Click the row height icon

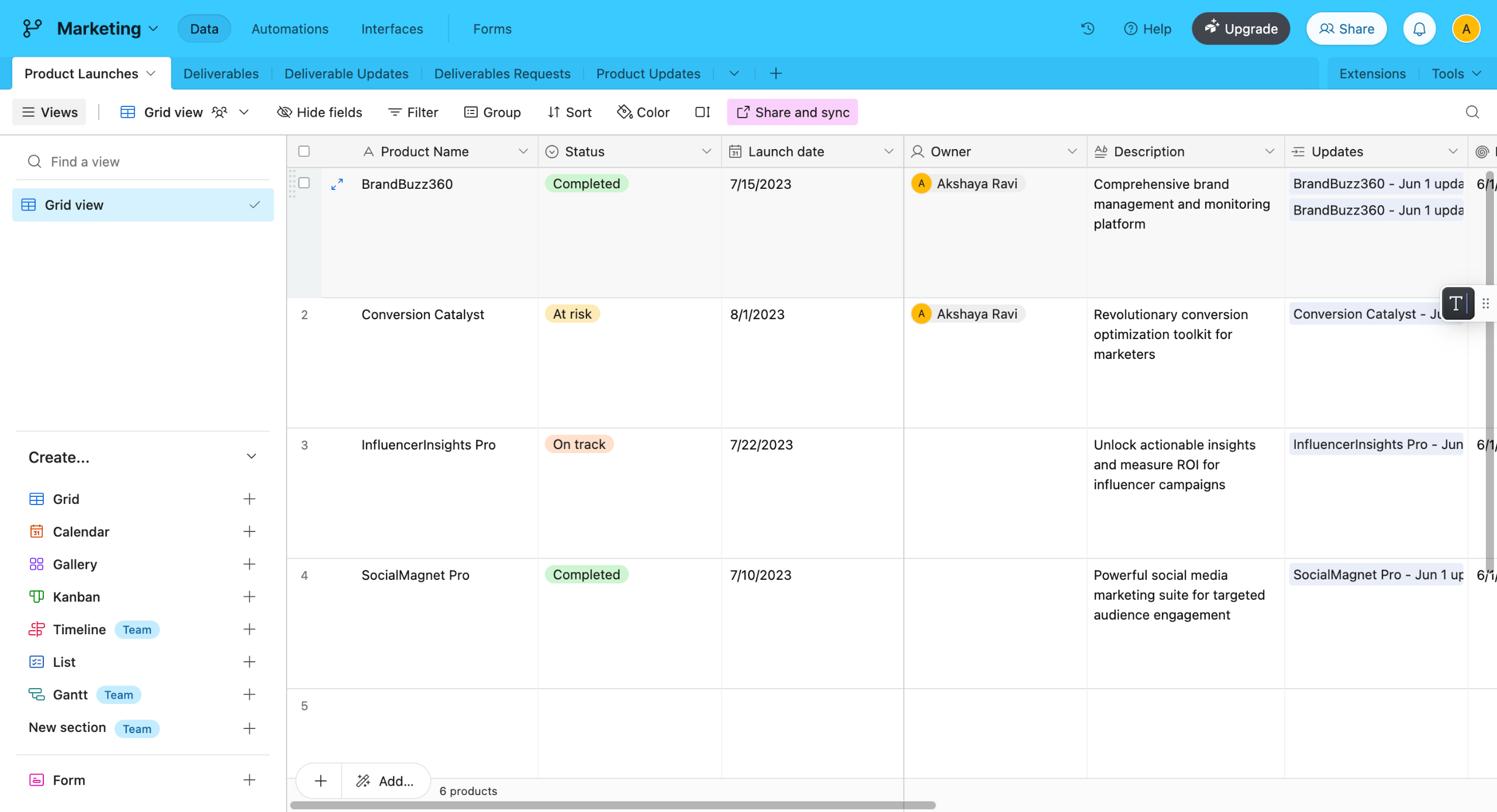tap(702, 112)
